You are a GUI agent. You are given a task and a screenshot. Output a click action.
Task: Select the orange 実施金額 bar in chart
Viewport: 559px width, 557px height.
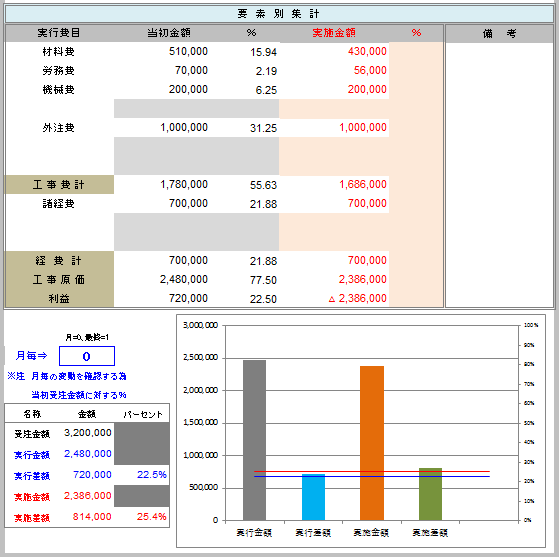(372, 443)
